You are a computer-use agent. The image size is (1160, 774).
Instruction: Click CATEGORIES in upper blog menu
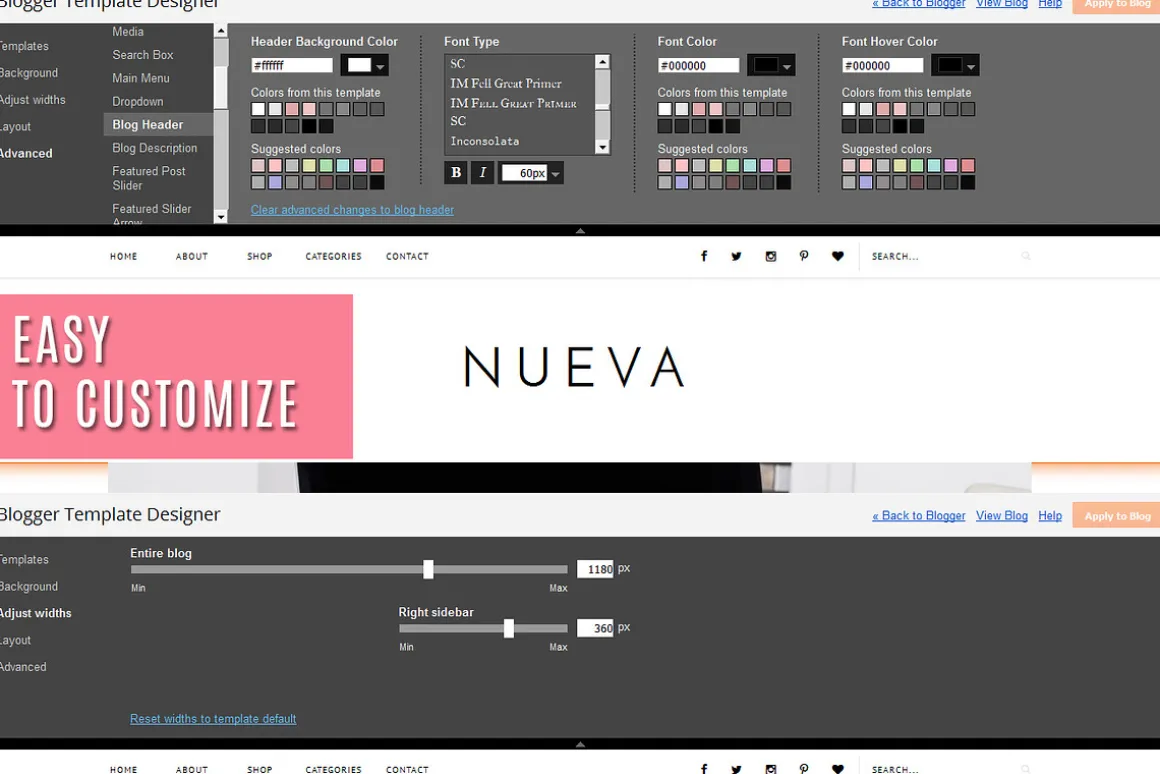[334, 256]
